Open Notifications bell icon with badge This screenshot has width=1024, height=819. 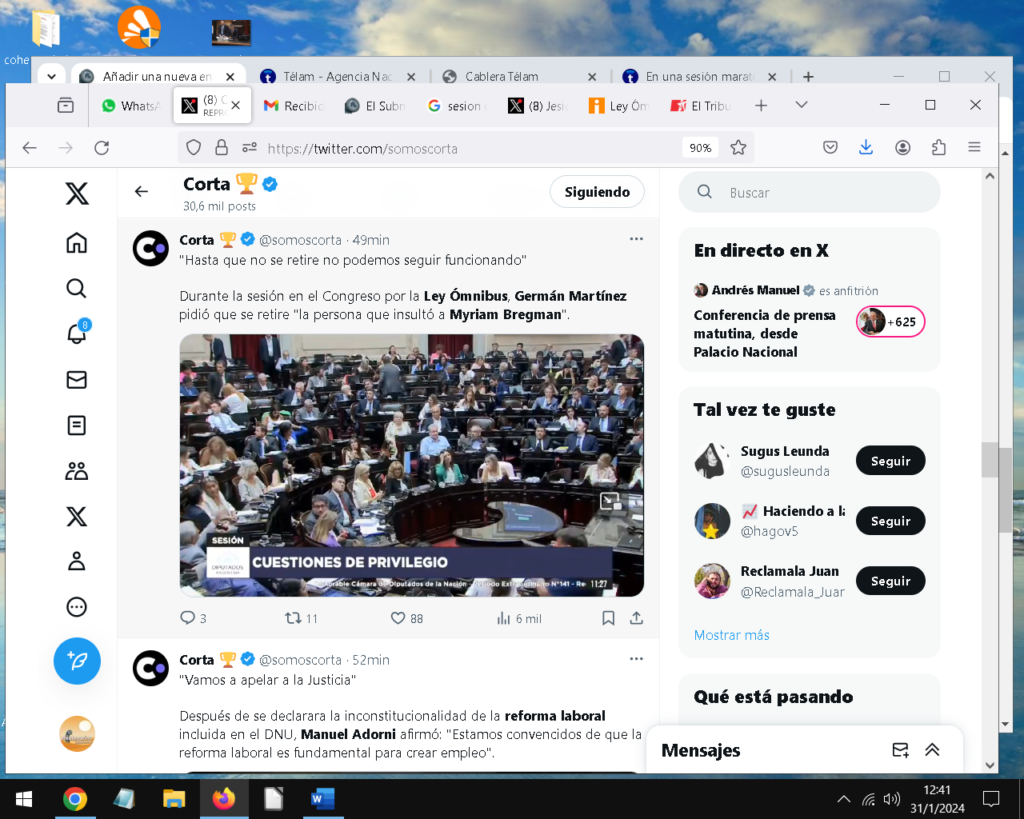tap(76, 332)
